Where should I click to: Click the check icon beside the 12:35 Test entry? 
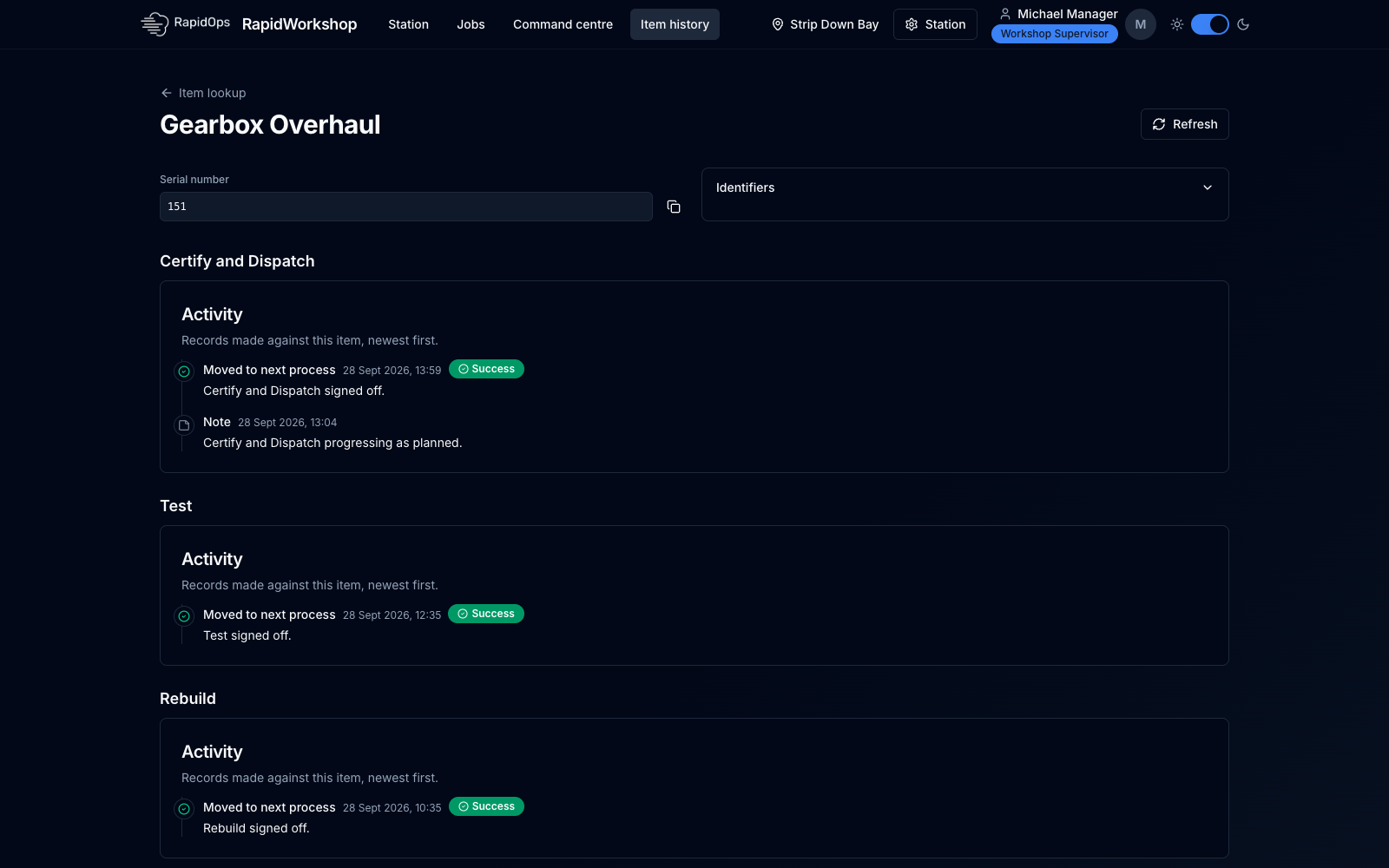tap(184, 616)
